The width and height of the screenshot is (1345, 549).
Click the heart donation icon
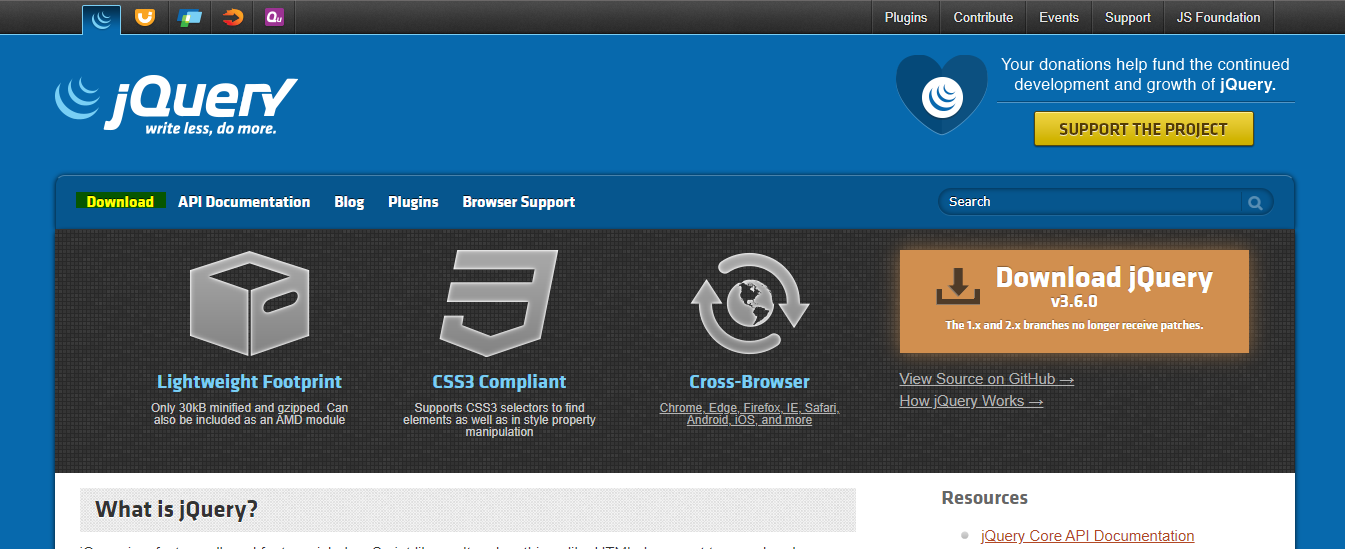tap(940, 97)
